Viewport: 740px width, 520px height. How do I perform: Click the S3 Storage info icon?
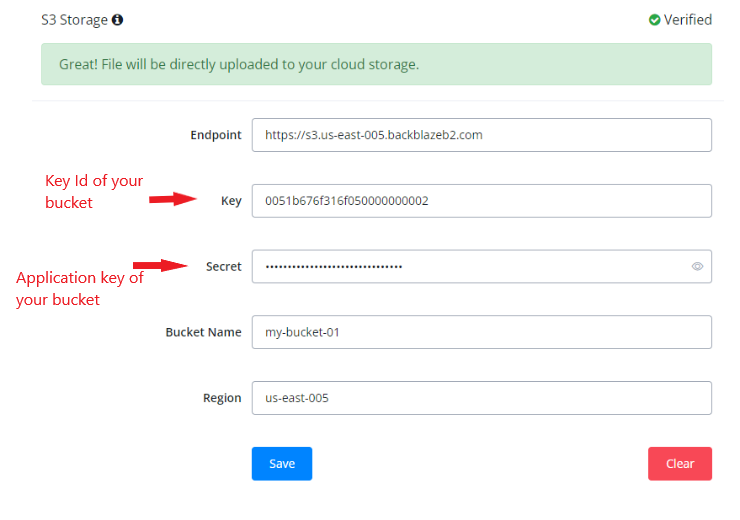click(118, 20)
